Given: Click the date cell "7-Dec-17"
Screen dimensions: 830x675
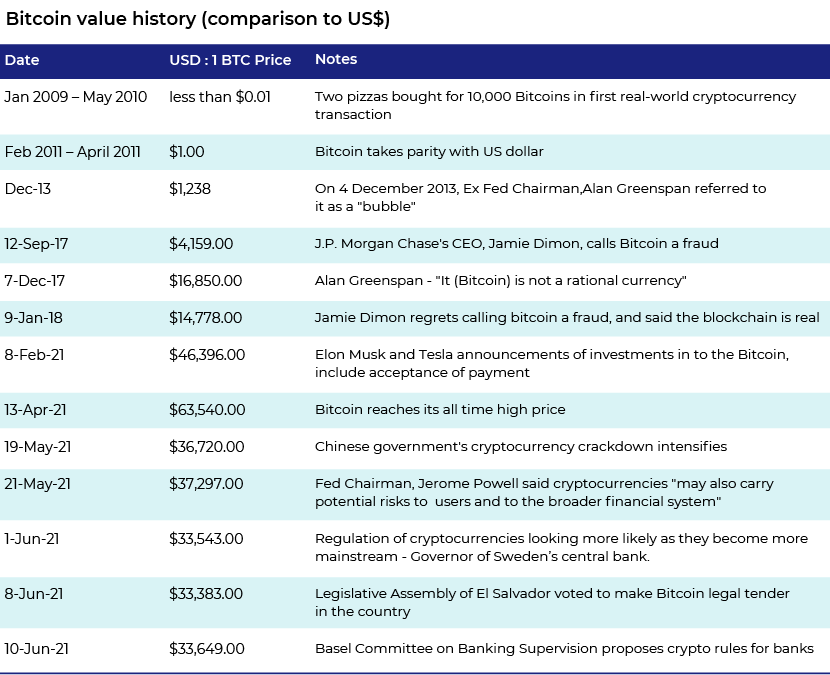Looking at the screenshot, I should (x=34, y=281).
